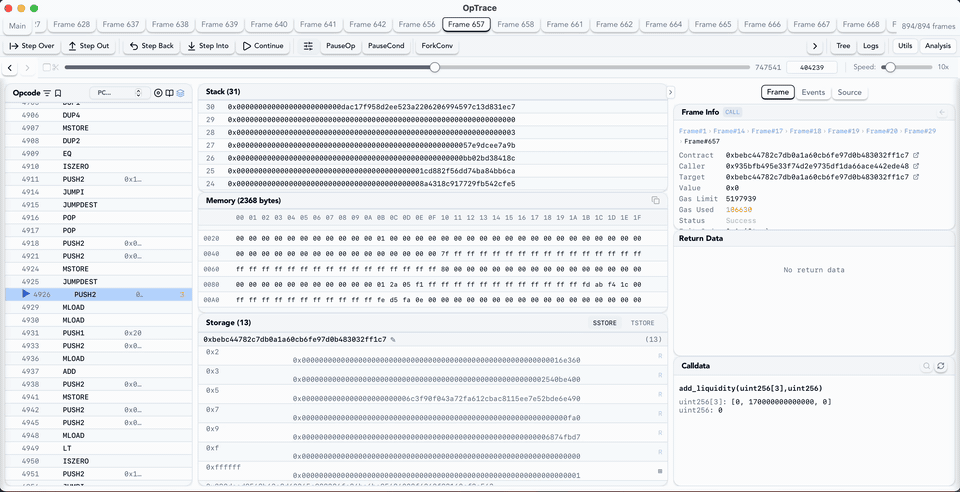Click the Frame#20 breadcrumb link

[x=882, y=131]
